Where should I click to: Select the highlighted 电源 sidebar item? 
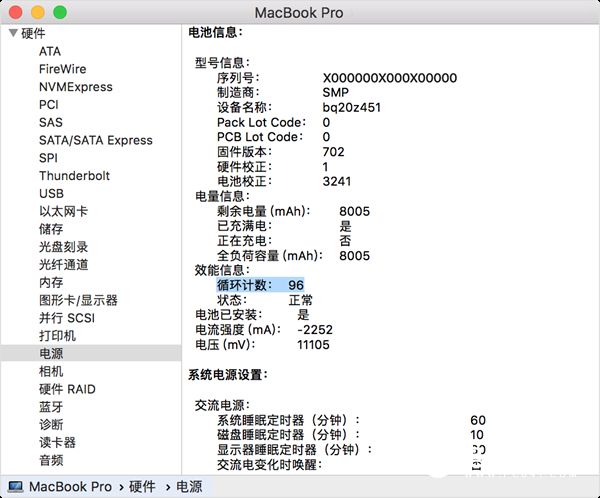(x=51, y=354)
